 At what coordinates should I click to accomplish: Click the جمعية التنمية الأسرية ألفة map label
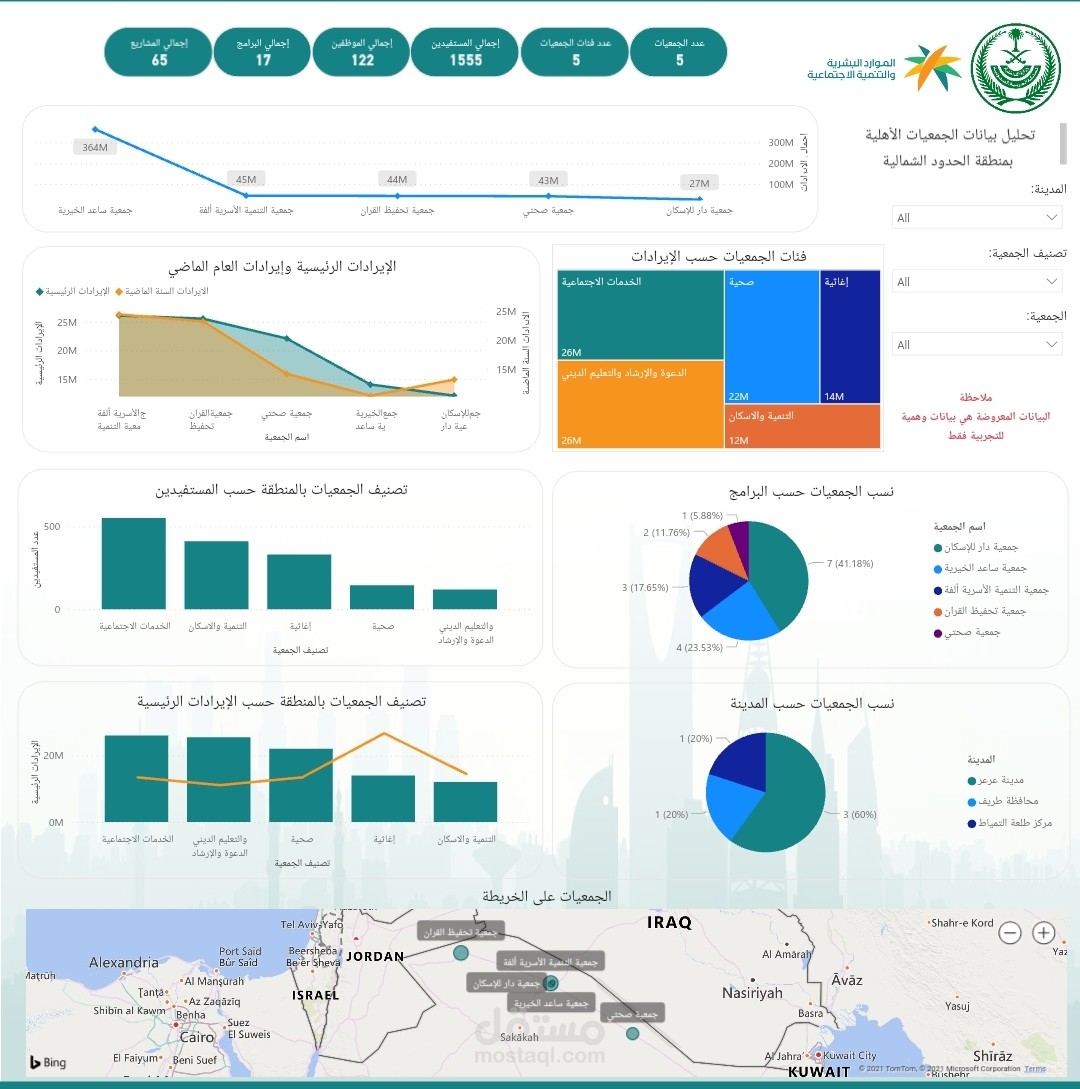(550, 961)
